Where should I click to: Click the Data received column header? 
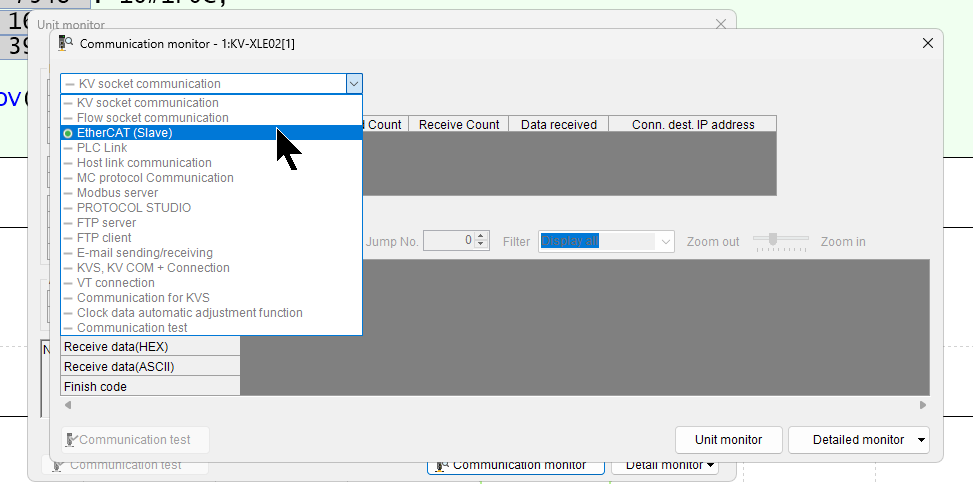(x=558, y=124)
